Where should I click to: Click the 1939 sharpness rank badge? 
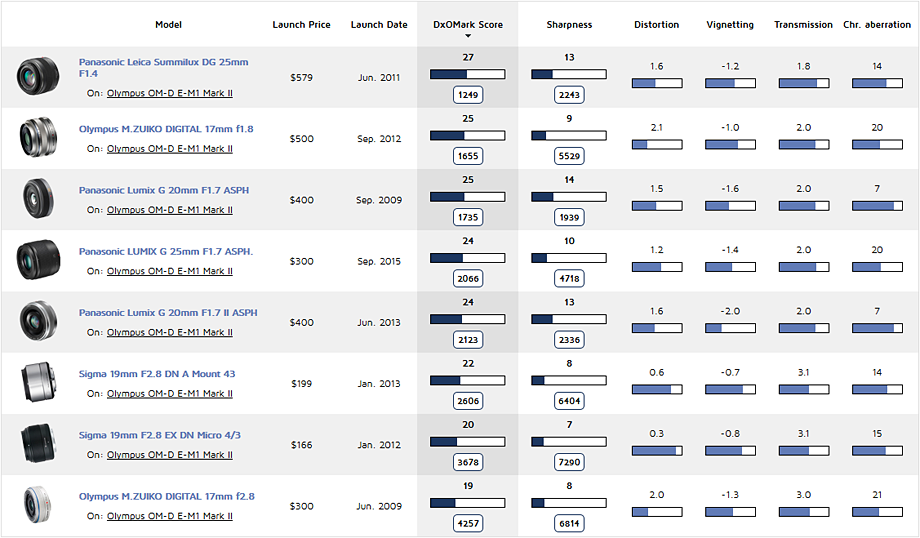click(x=569, y=217)
